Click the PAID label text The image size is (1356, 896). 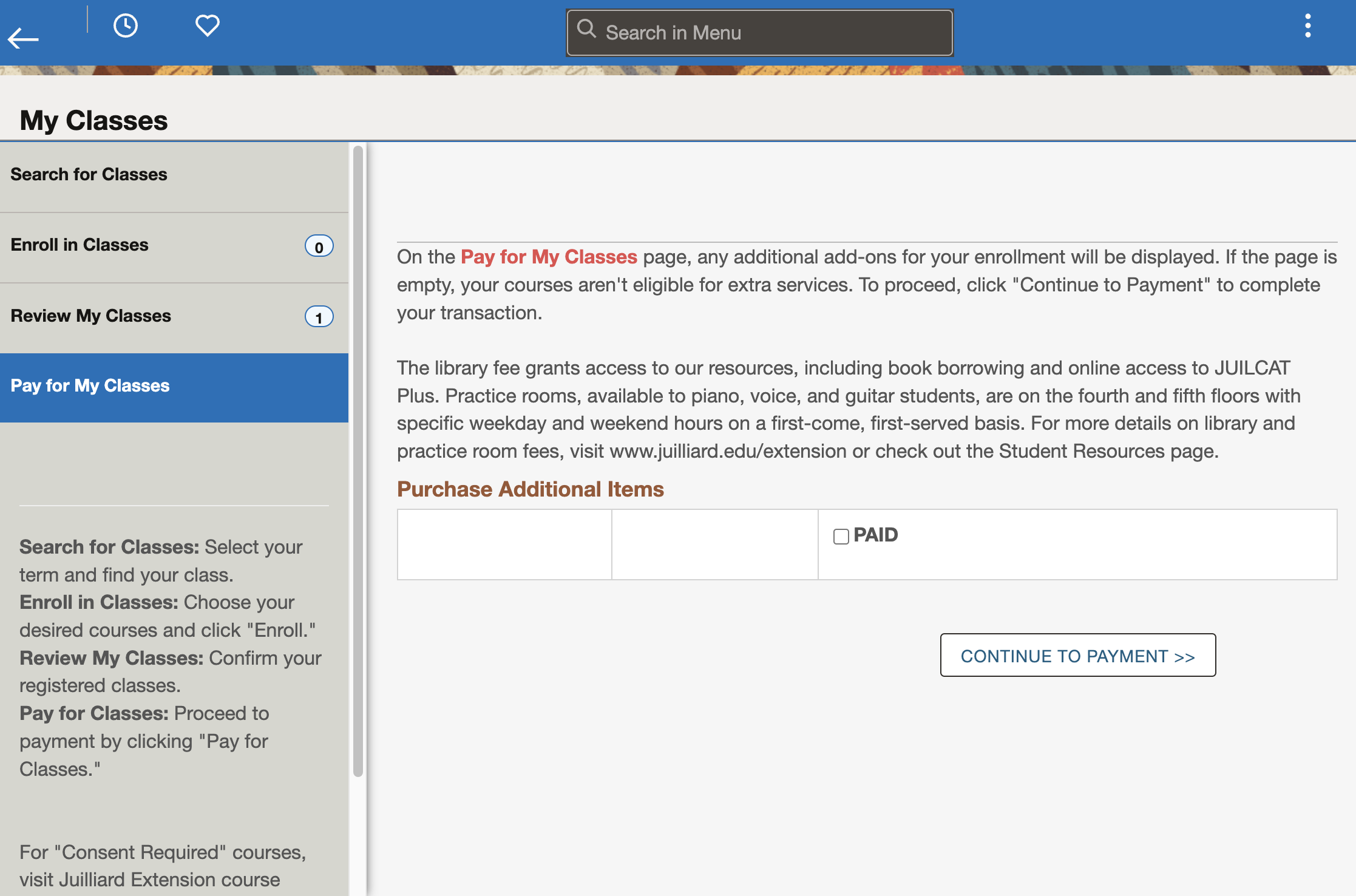875,535
